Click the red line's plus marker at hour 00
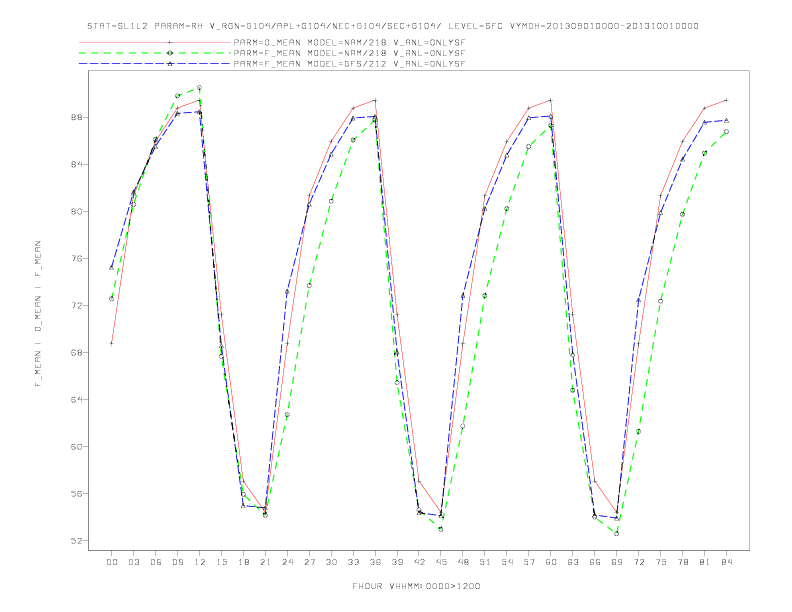The width and height of the screenshot is (792, 612). pyautogui.click(x=112, y=343)
